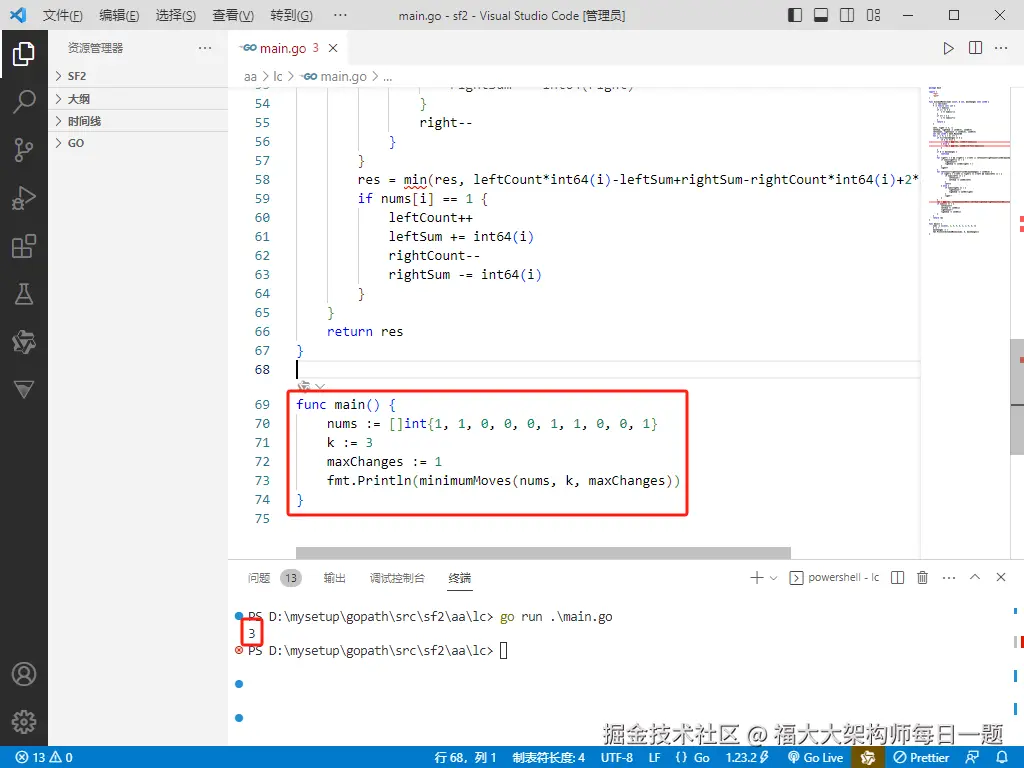Expand the SF2 folder section
1024x768 pixels.
tap(138, 76)
